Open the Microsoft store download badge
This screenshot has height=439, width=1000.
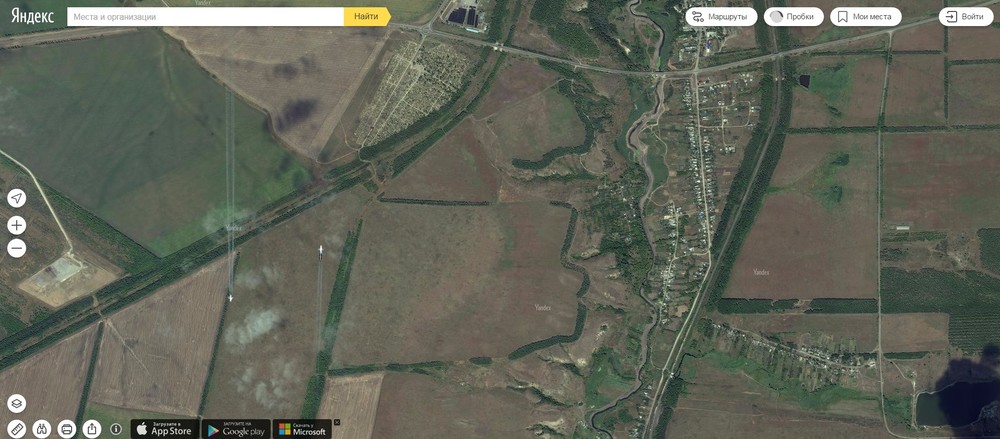pos(302,429)
